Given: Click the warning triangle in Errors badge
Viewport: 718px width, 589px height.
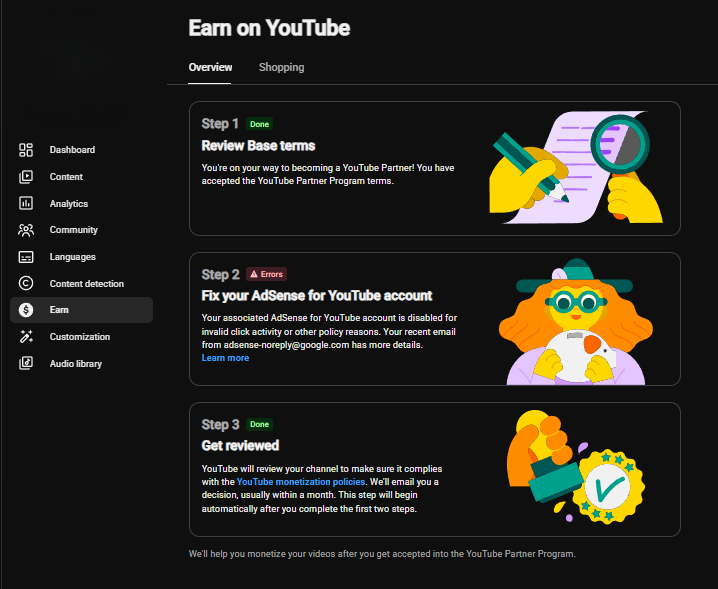Looking at the screenshot, I should click(254, 274).
